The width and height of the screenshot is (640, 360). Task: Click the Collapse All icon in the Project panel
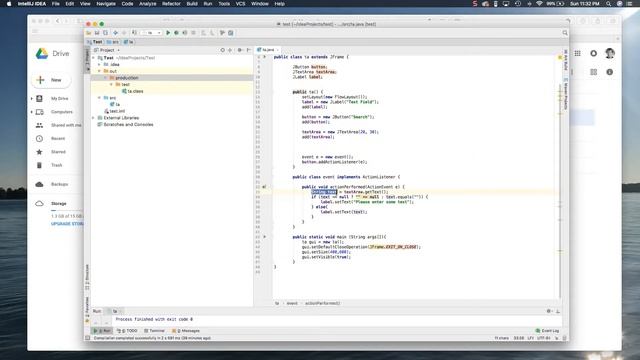coord(230,50)
